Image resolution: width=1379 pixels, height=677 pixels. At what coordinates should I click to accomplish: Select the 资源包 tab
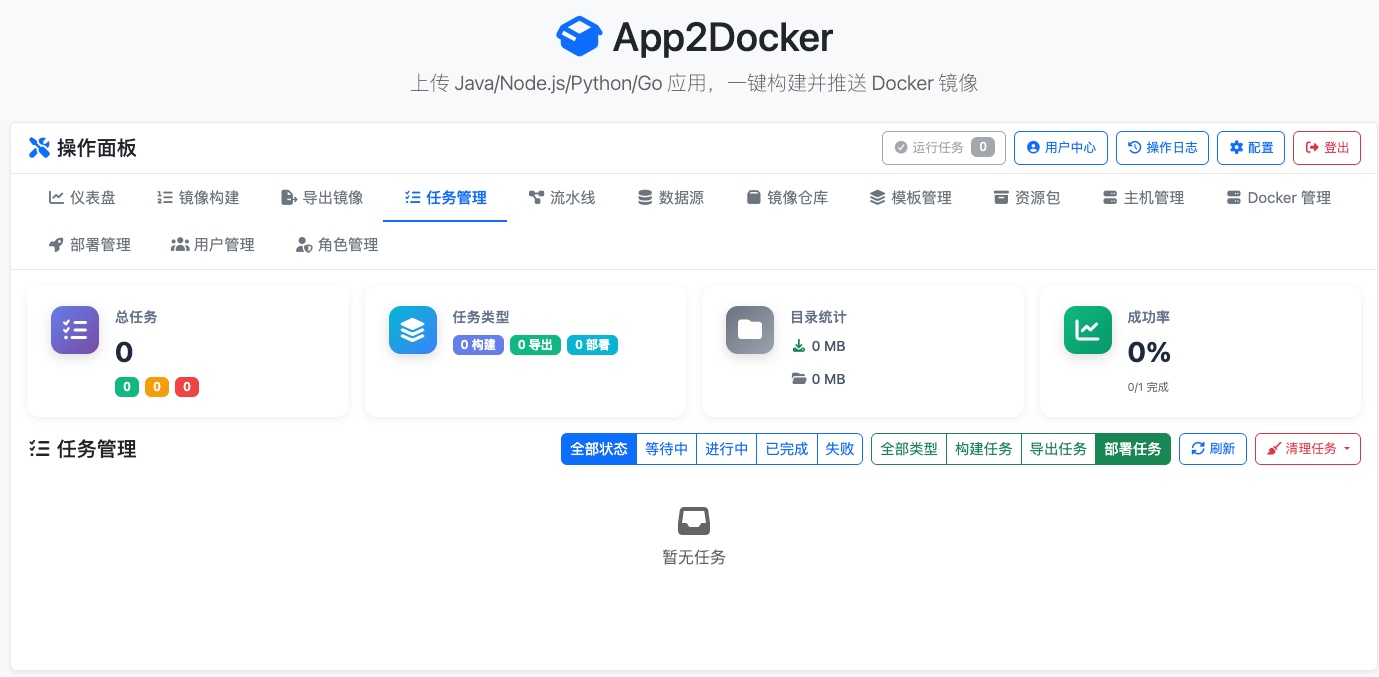click(x=1027, y=198)
